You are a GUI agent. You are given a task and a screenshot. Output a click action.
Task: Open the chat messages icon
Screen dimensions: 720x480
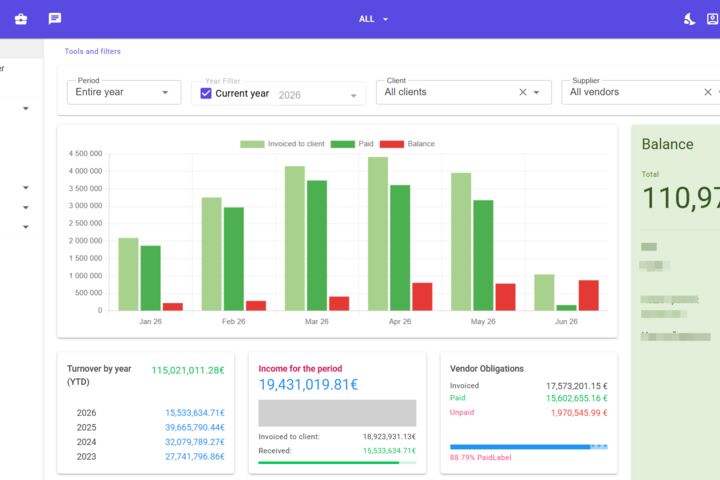click(x=55, y=18)
